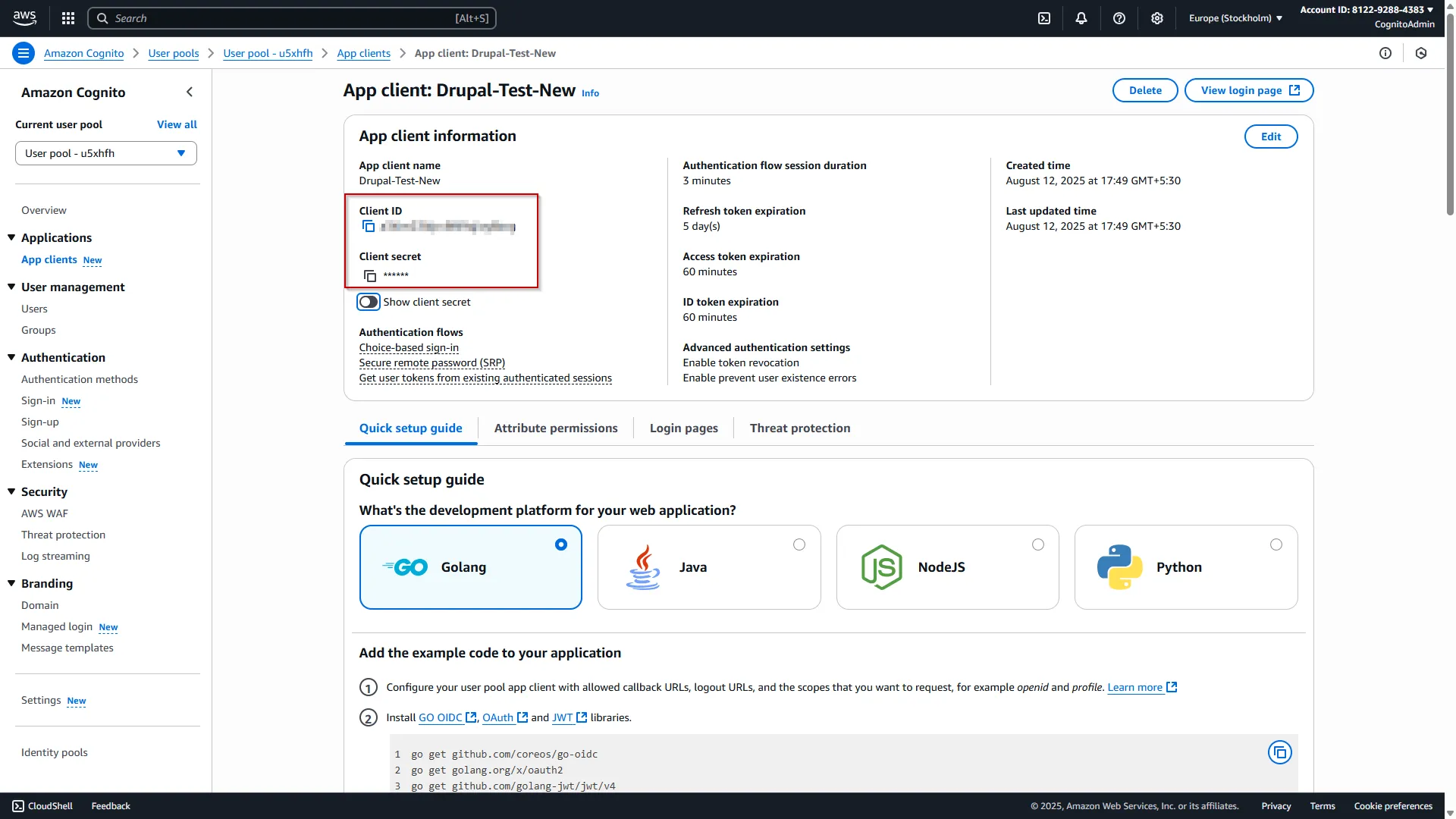Select the Python radio button

pyautogui.click(x=1276, y=544)
